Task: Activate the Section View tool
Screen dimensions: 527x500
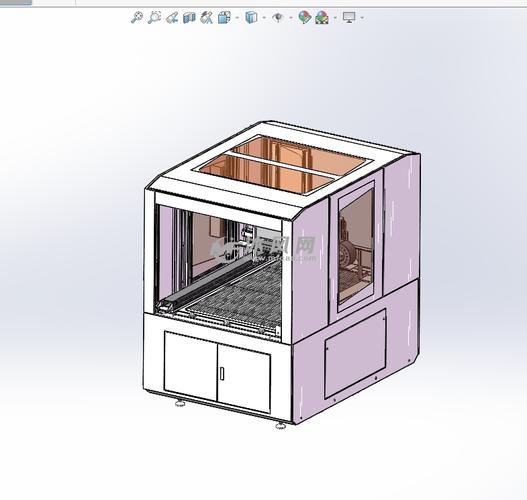Action: (x=189, y=17)
